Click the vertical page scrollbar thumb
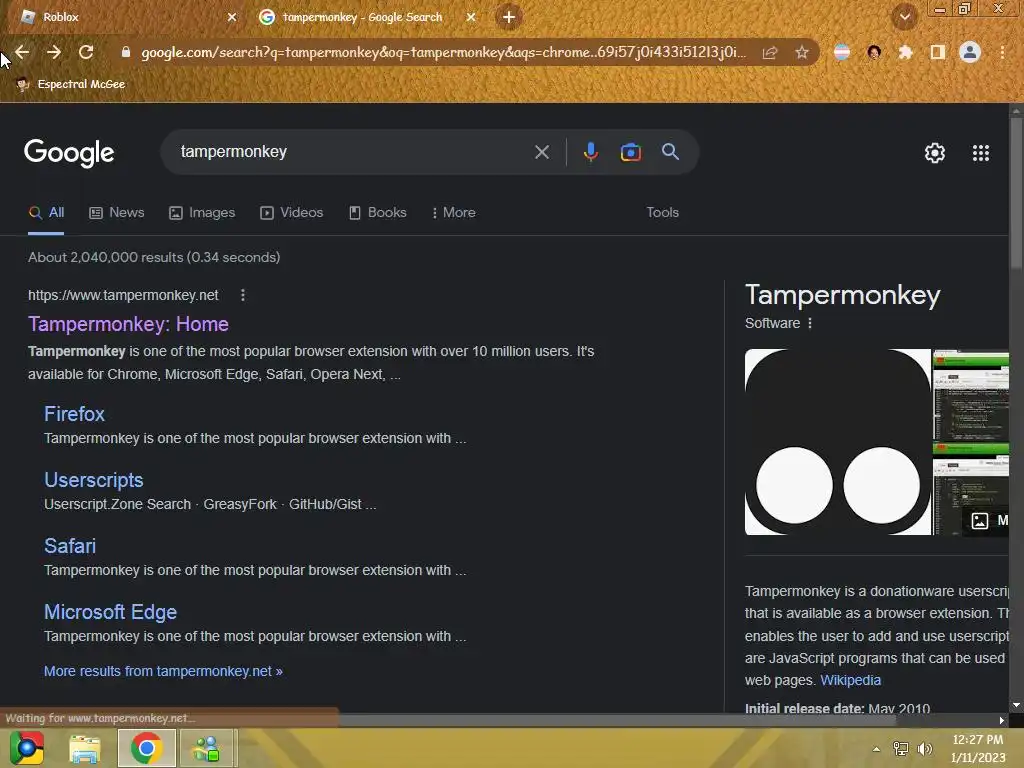1024x768 pixels. (x=1016, y=193)
